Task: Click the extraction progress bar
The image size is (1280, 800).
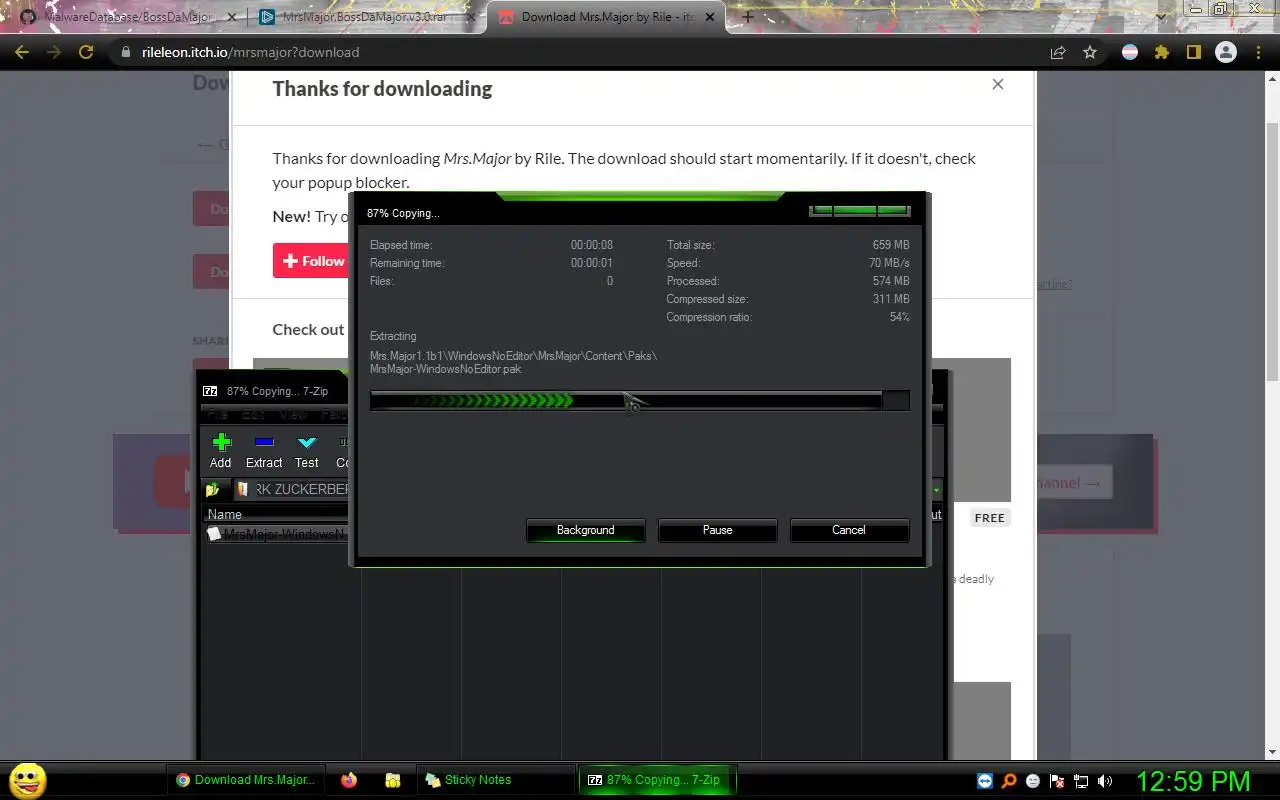Action: pyautogui.click(x=639, y=401)
